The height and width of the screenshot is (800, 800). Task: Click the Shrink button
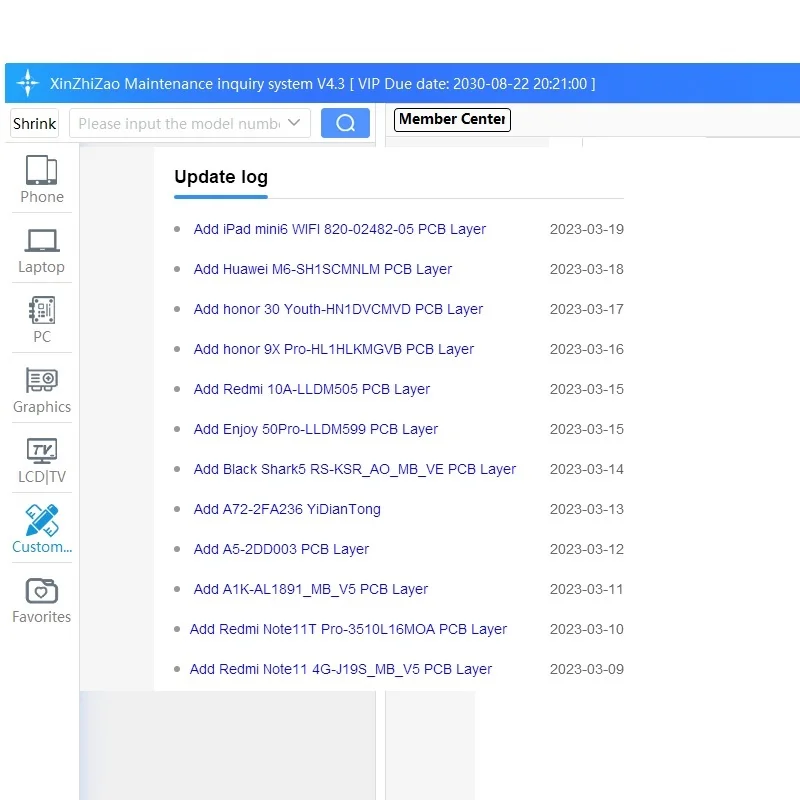pyautogui.click(x=35, y=123)
